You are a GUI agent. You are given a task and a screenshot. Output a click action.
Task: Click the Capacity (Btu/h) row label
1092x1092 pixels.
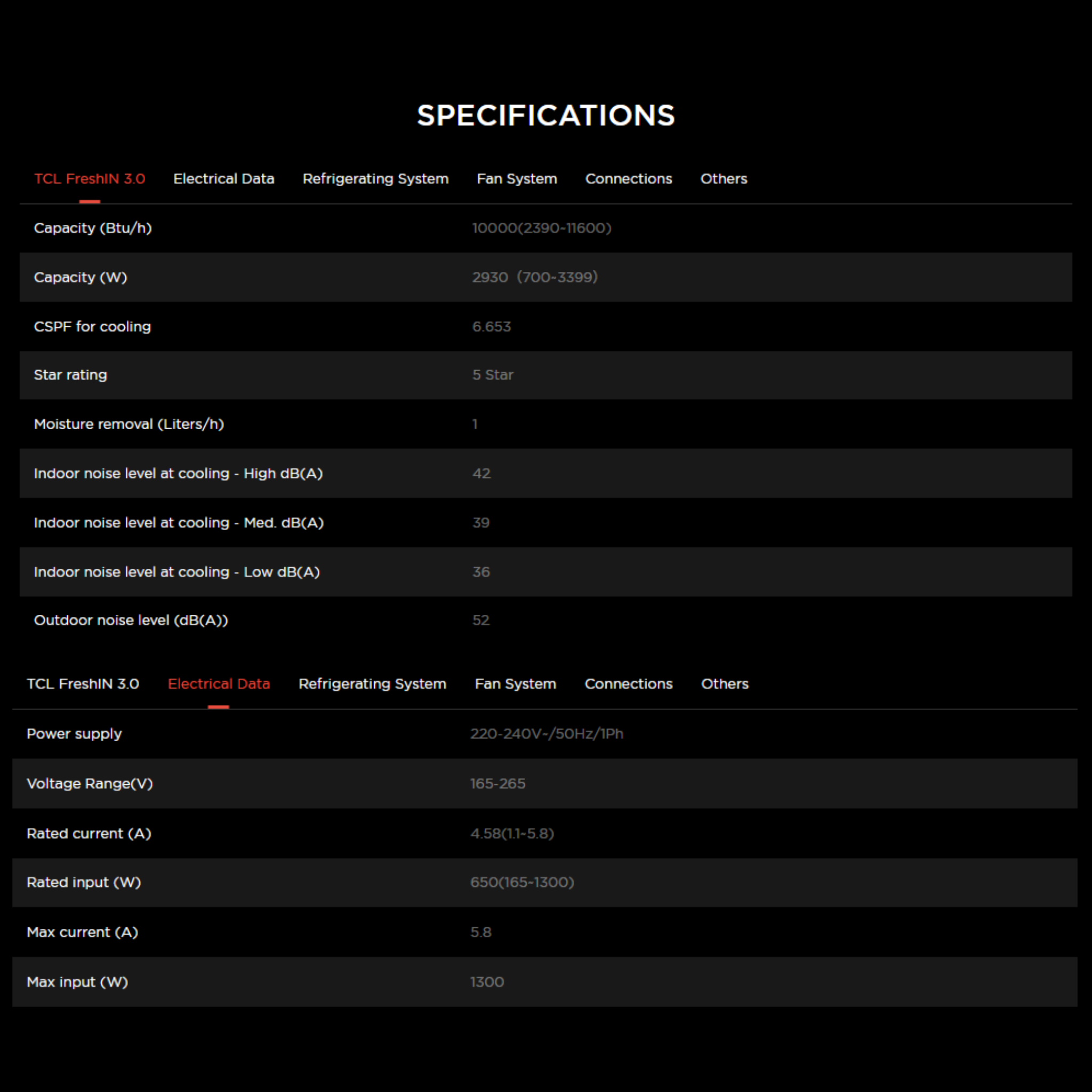point(93,228)
